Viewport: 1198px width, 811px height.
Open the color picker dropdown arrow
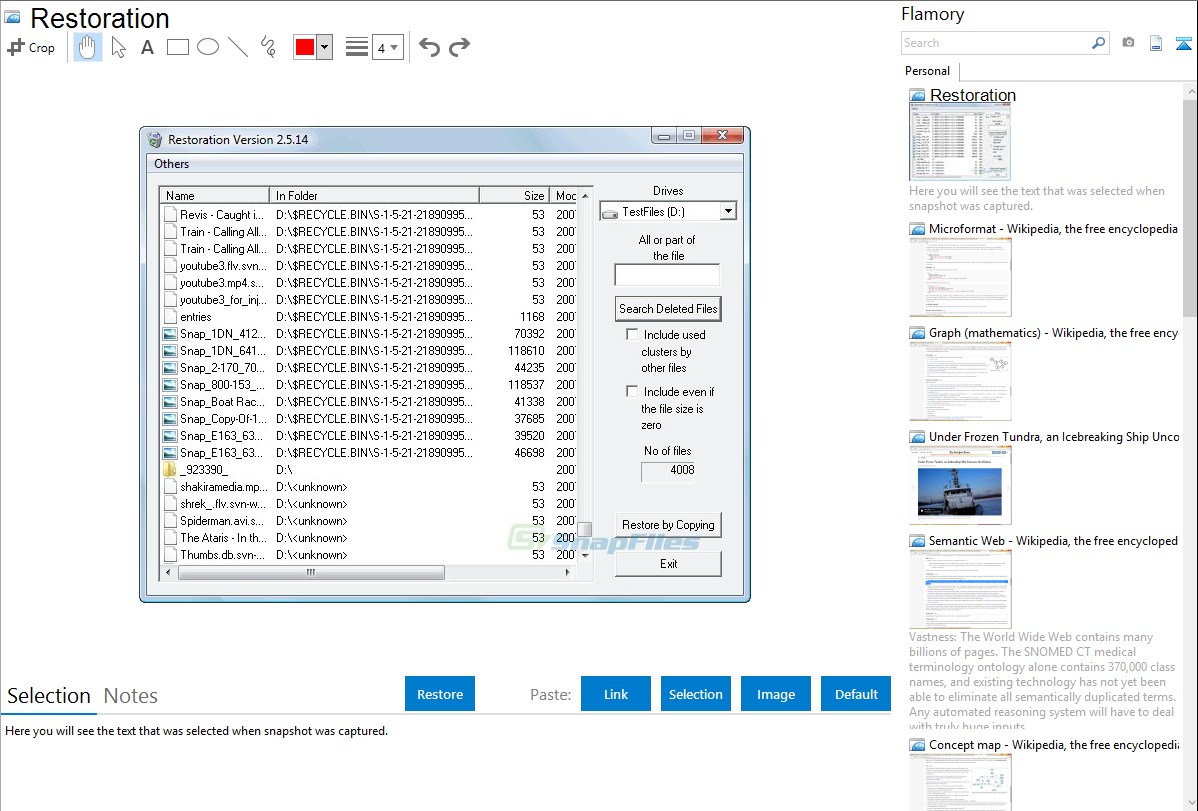point(324,47)
